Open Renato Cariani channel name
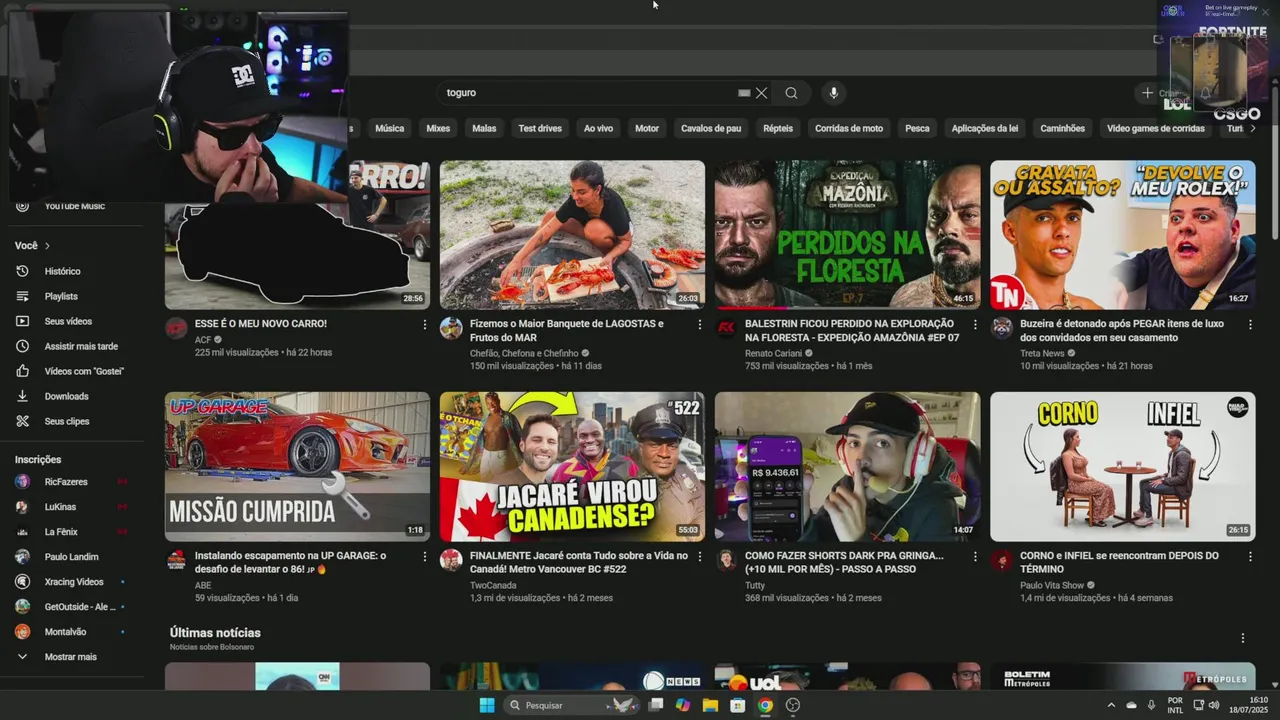 (774, 353)
